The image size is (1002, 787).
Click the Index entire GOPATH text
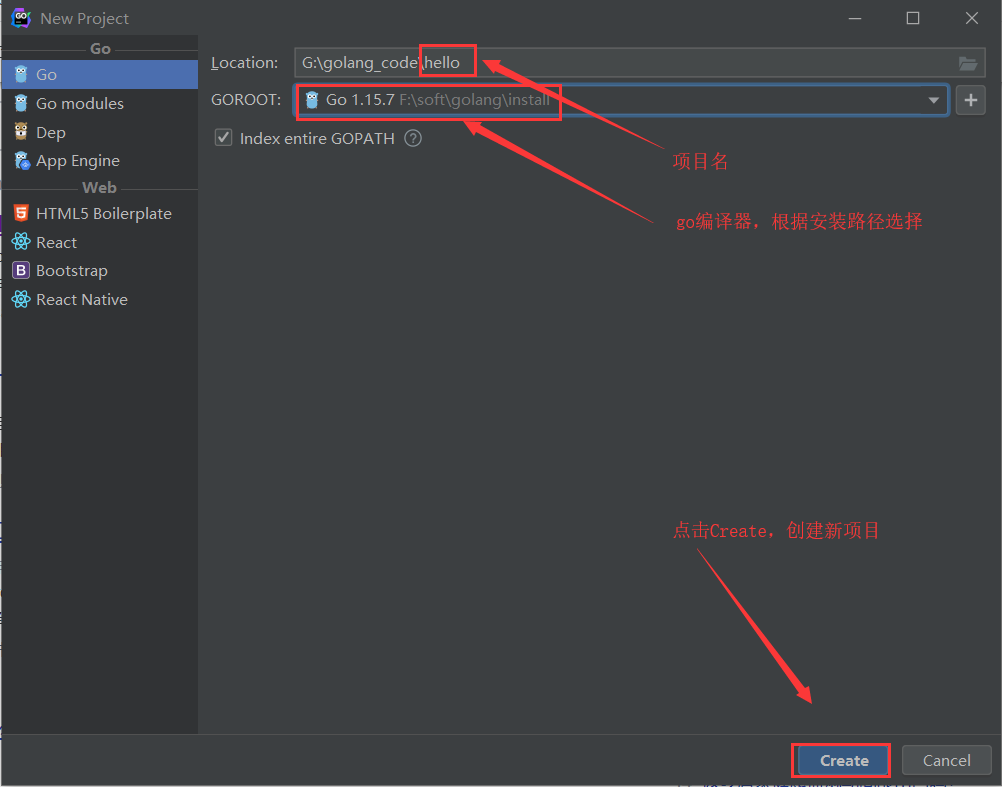[x=317, y=139]
